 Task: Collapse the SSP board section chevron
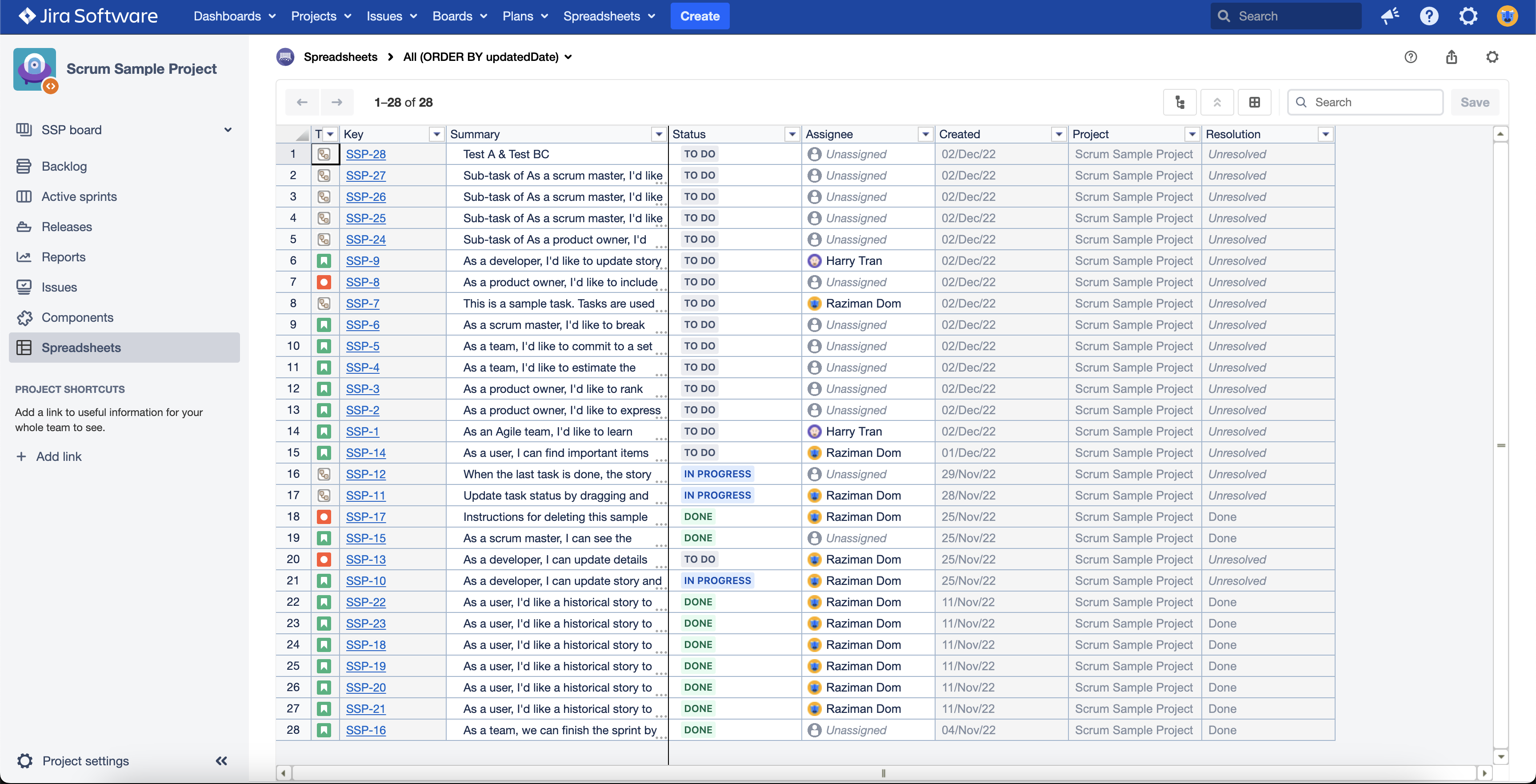pos(228,129)
